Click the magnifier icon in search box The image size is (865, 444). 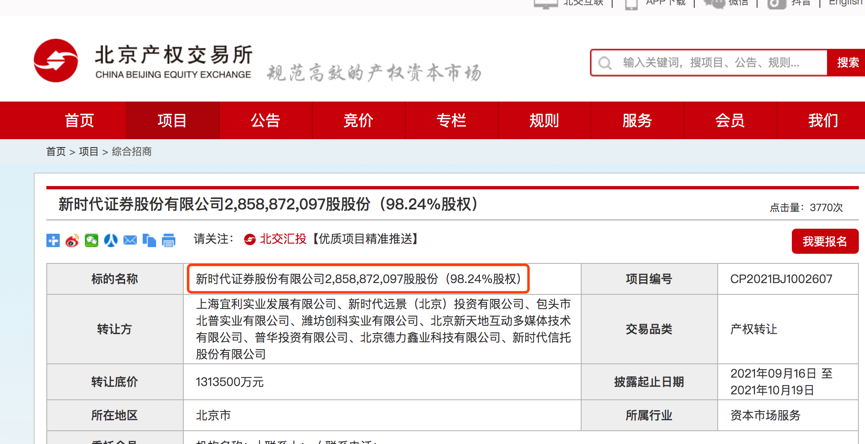pyautogui.click(x=605, y=63)
